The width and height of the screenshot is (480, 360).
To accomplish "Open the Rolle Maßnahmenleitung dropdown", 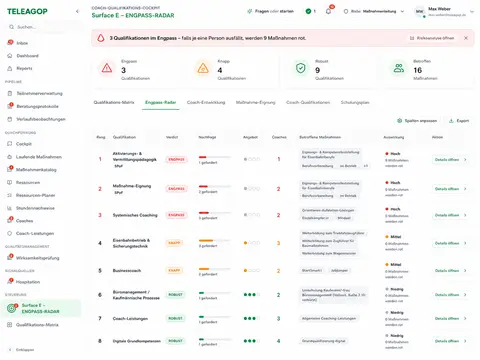I will click(374, 11).
